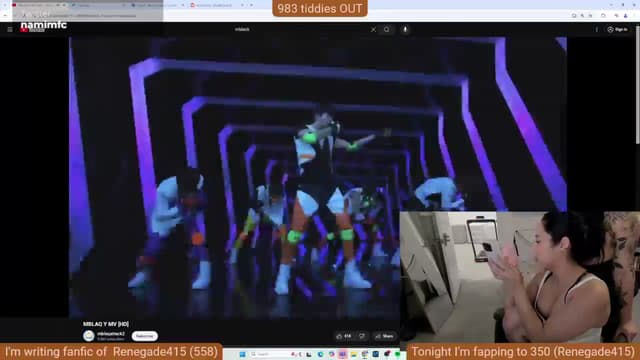Image resolution: width=640 pixels, height=360 pixels.
Task: Open the Windows Start menu
Action: [242, 354]
